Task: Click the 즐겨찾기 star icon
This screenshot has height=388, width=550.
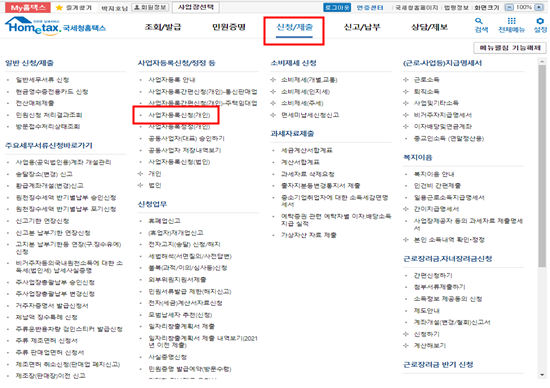Action: [59, 8]
